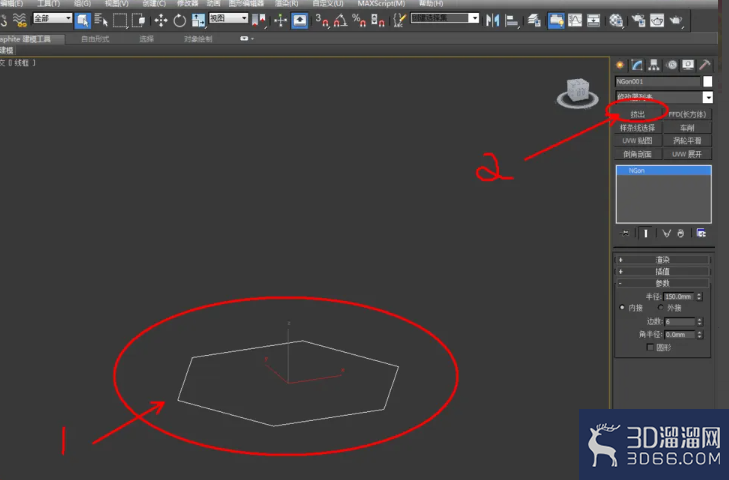Image resolution: width=729 pixels, height=480 pixels.
Task: Open the 组(G) menu
Action: [x=82, y=4]
